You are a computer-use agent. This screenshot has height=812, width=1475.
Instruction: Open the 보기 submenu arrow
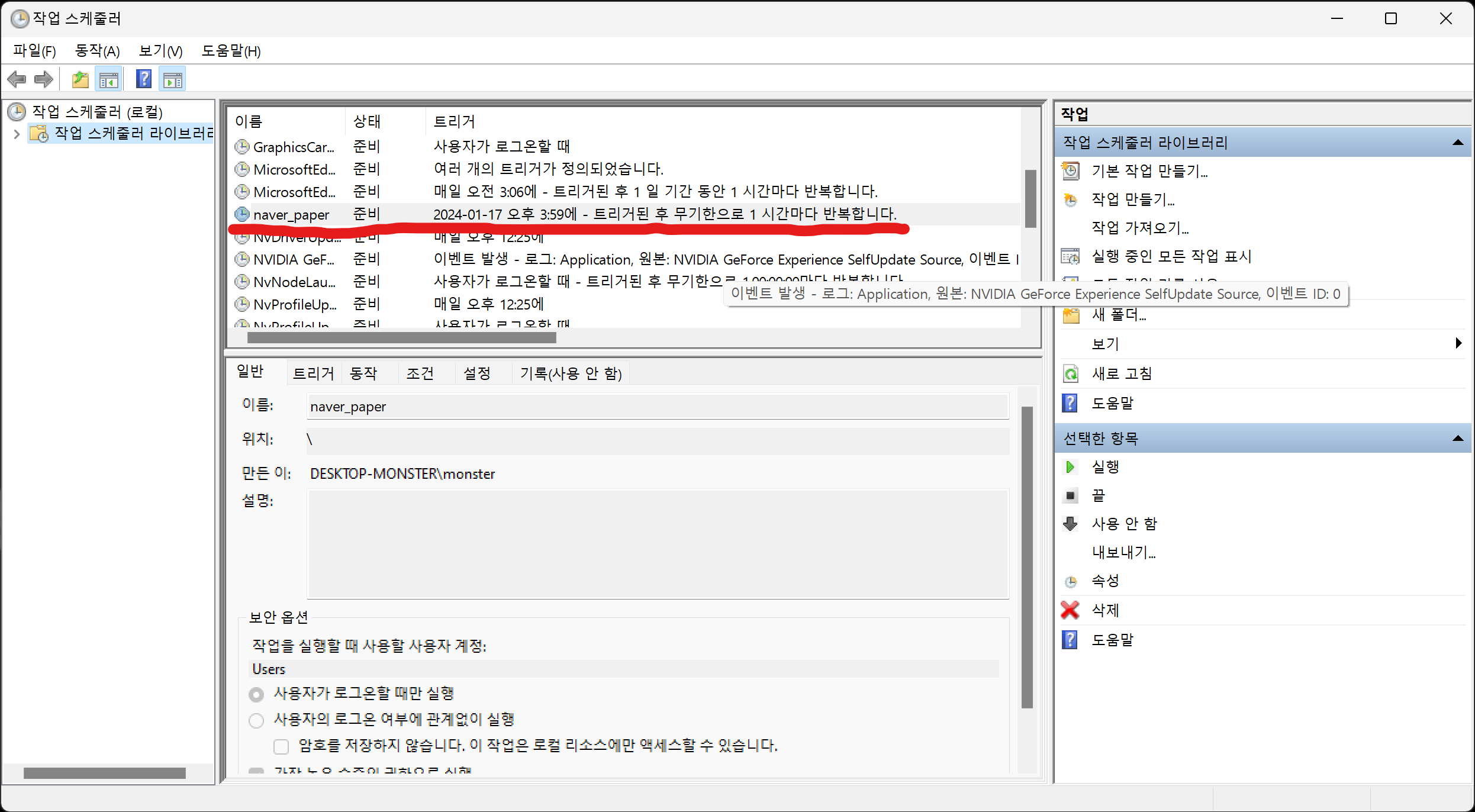pyautogui.click(x=1458, y=343)
